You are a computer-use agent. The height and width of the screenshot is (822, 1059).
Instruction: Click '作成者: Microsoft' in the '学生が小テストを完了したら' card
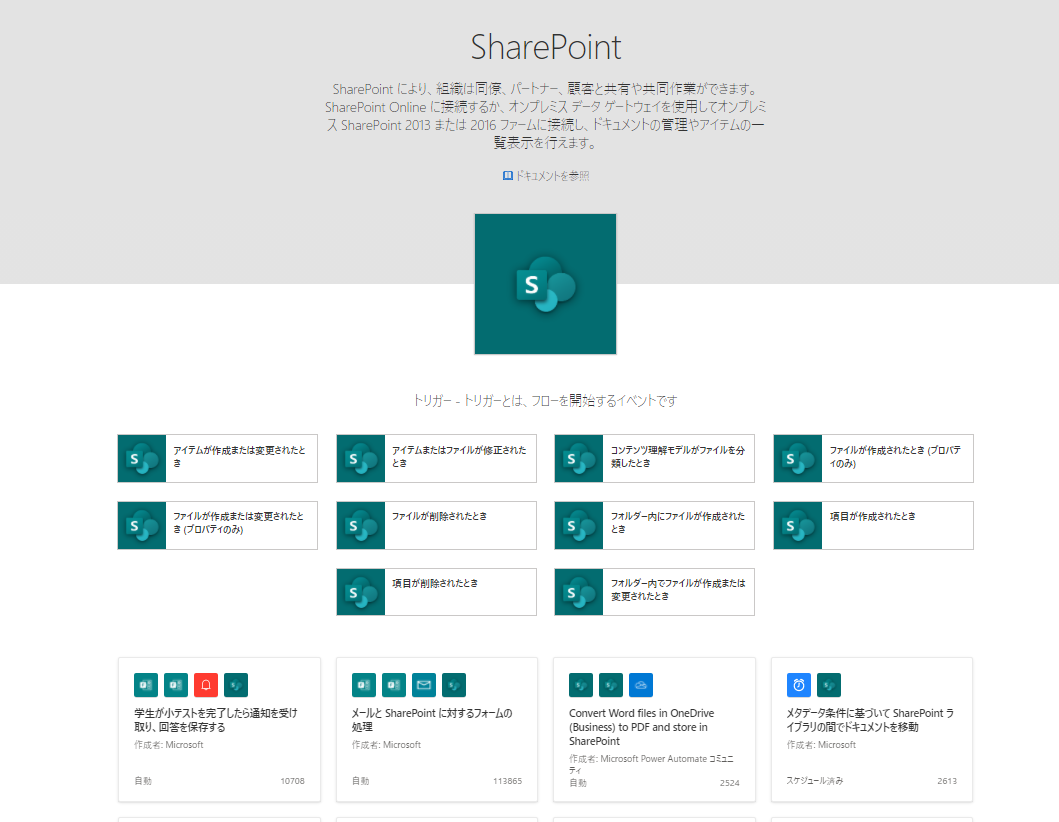coord(169,744)
